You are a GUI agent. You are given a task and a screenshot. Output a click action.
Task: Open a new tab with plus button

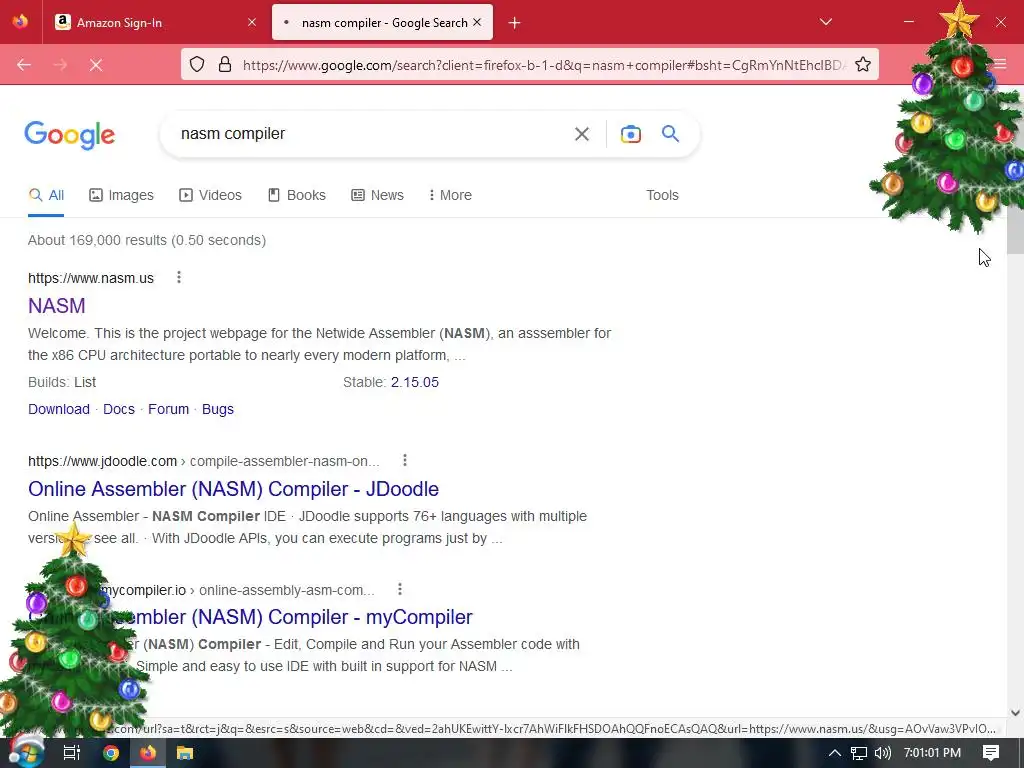click(515, 23)
